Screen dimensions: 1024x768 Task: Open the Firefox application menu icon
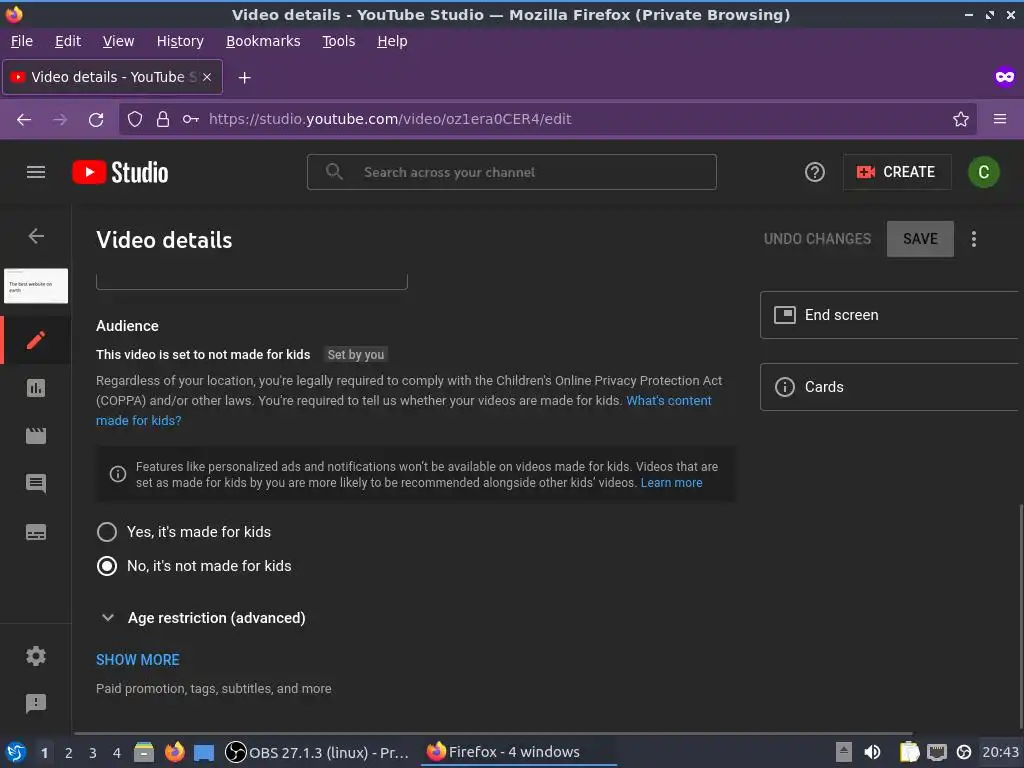pyautogui.click(x=1000, y=119)
